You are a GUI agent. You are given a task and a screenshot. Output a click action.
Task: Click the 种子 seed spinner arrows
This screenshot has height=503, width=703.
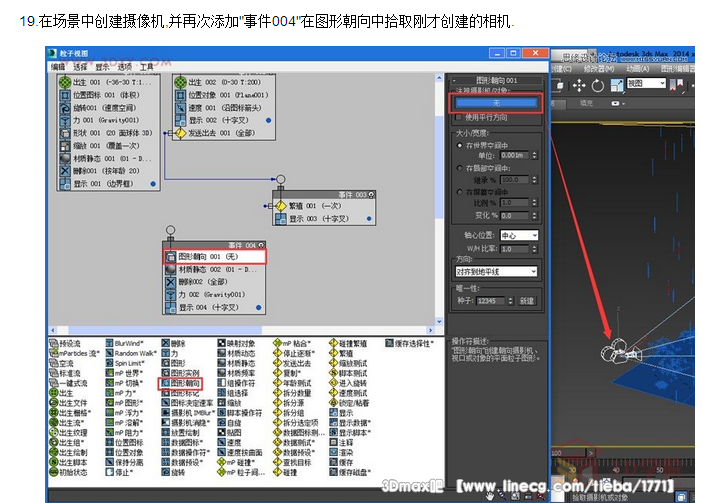point(510,301)
